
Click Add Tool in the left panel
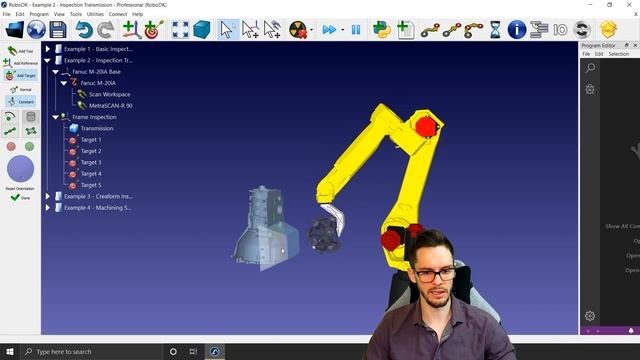click(x=20, y=51)
